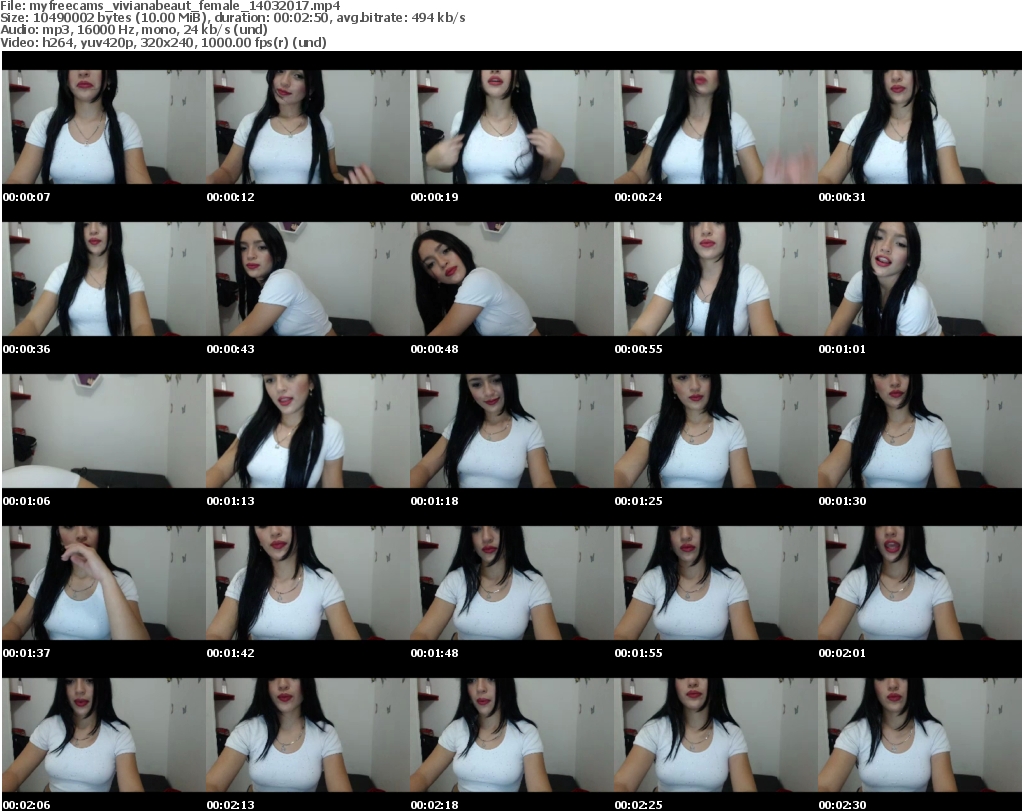Choose the frame above timestamp 00:02:06
The height and width of the screenshot is (811, 1024).
104,735
